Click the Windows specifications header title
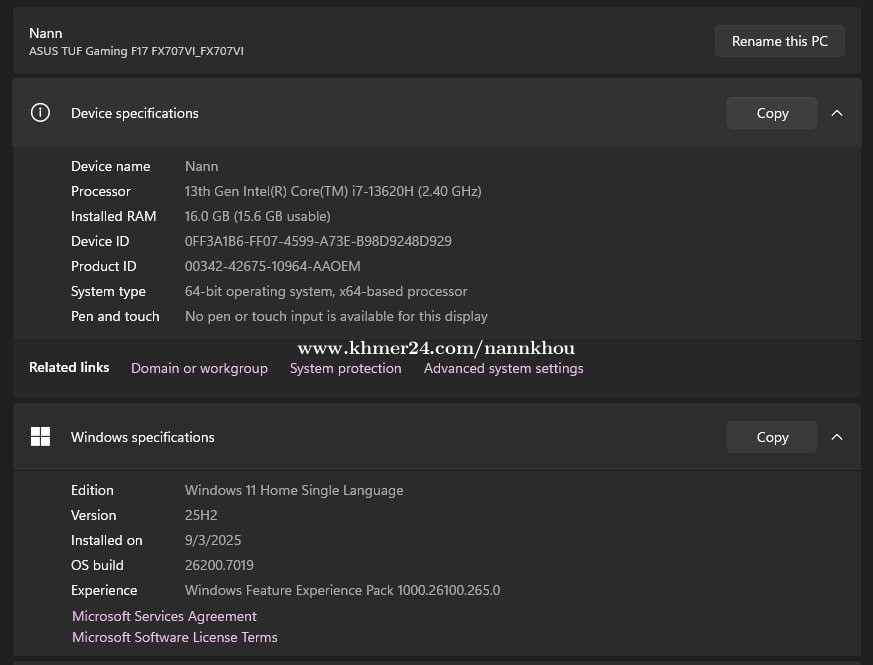Viewport: 873px width, 665px height. click(x=142, y=437)
